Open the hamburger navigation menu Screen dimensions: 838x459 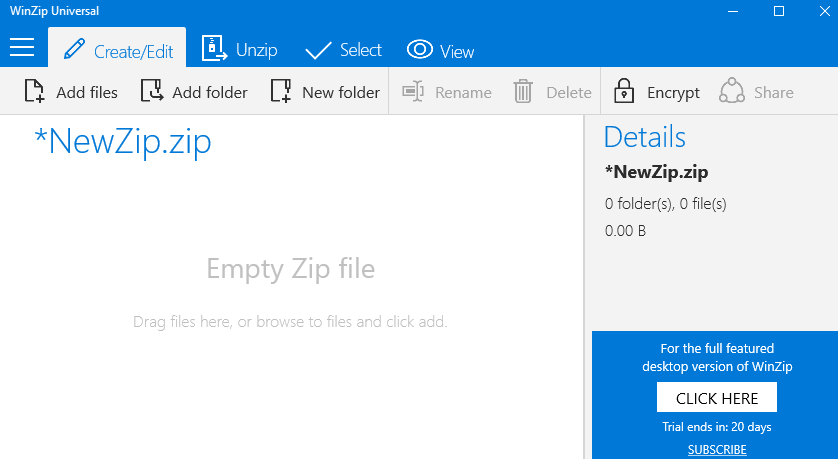click(22, 48)
